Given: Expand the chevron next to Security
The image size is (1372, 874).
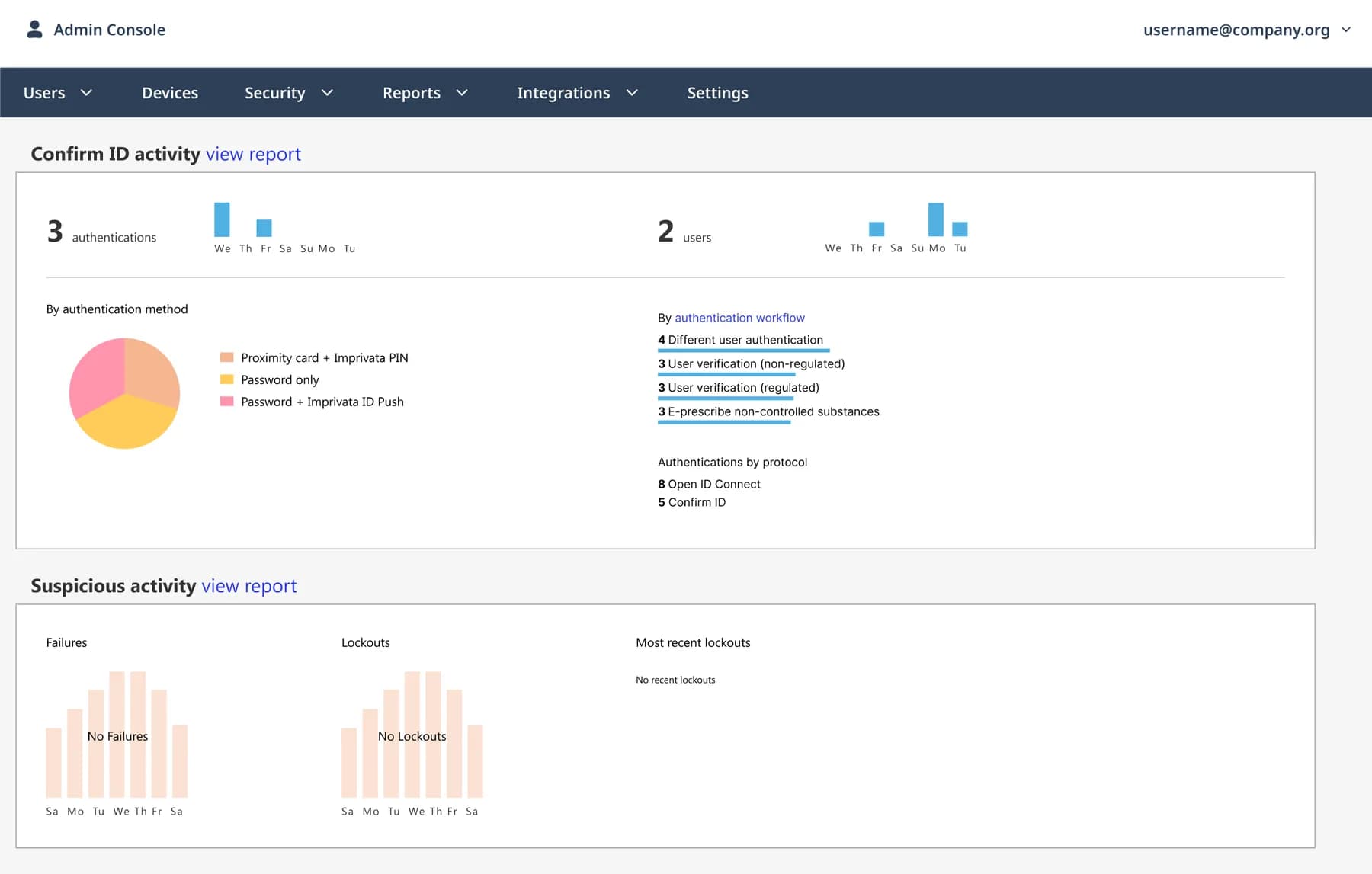Looking at the screenshot, I should tap(327, 93).
